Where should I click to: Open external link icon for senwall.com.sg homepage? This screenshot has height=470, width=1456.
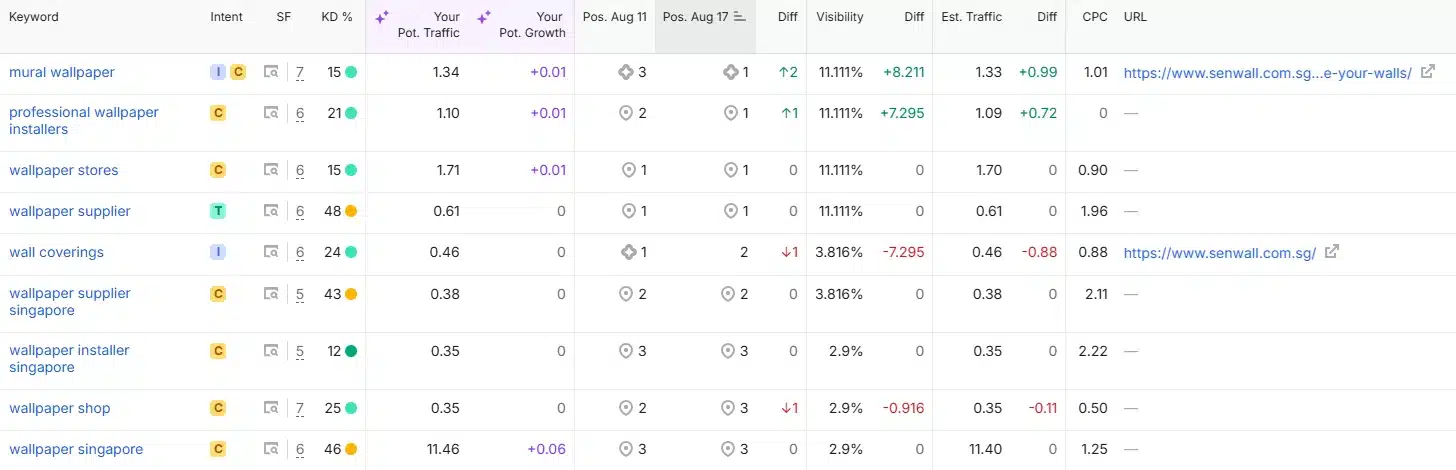[x=1331, y=252]
